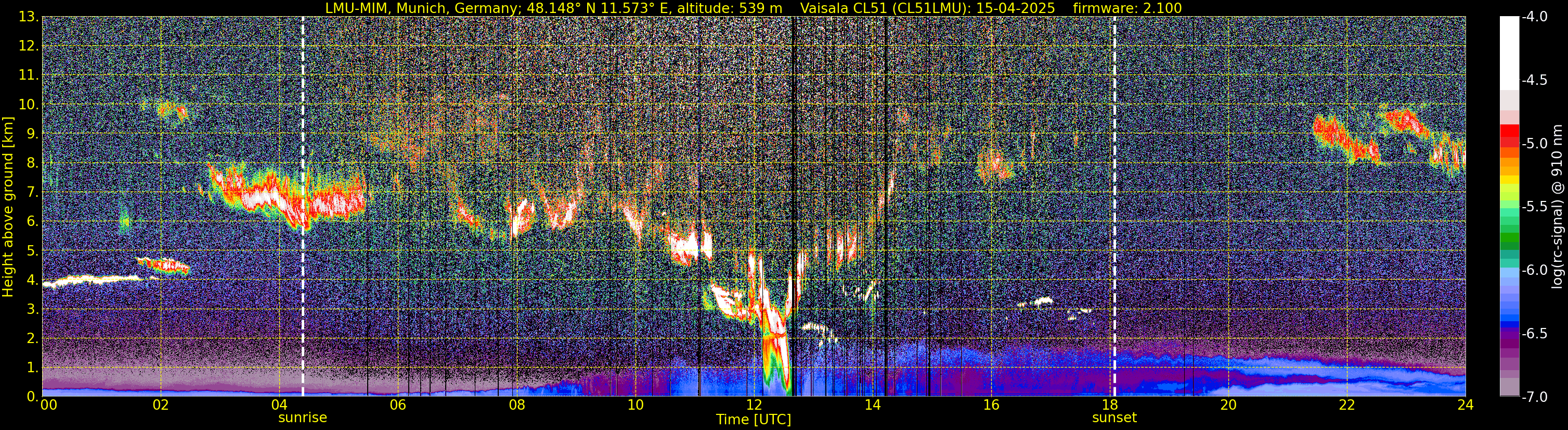Click the '12.' tick on the height axis
The height and width of the screenshot is (430, 1568).
(29, 46)
